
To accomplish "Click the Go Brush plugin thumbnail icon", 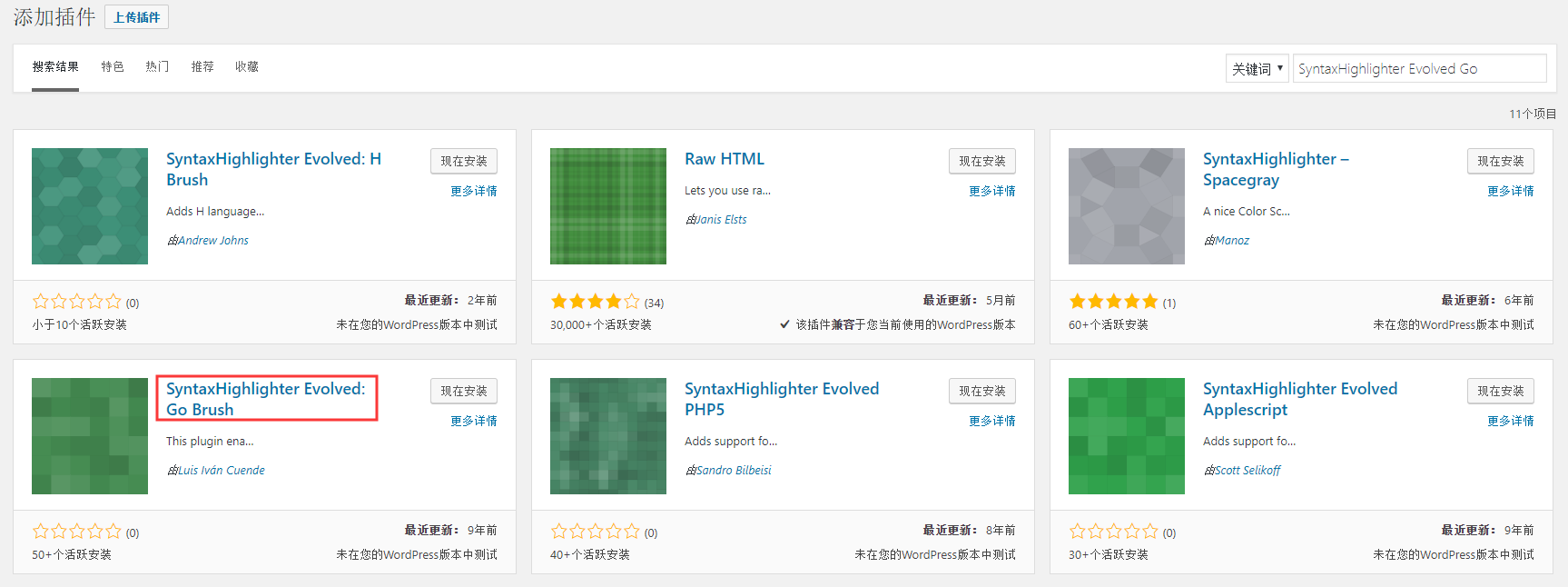I will 90,436.
